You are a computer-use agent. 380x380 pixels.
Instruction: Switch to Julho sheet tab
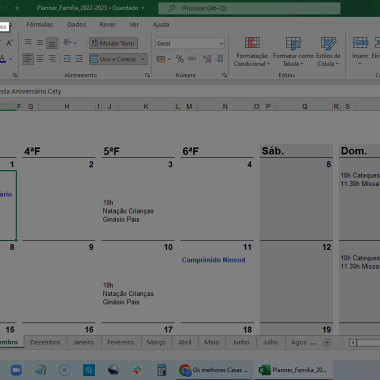pos(270,342)
